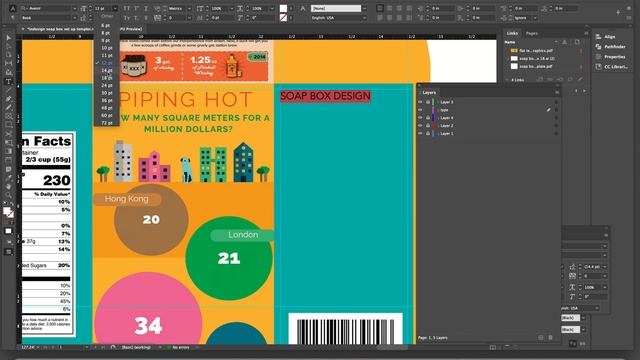Select the Zoom tool
640x360 pixels.
(9, 195)
